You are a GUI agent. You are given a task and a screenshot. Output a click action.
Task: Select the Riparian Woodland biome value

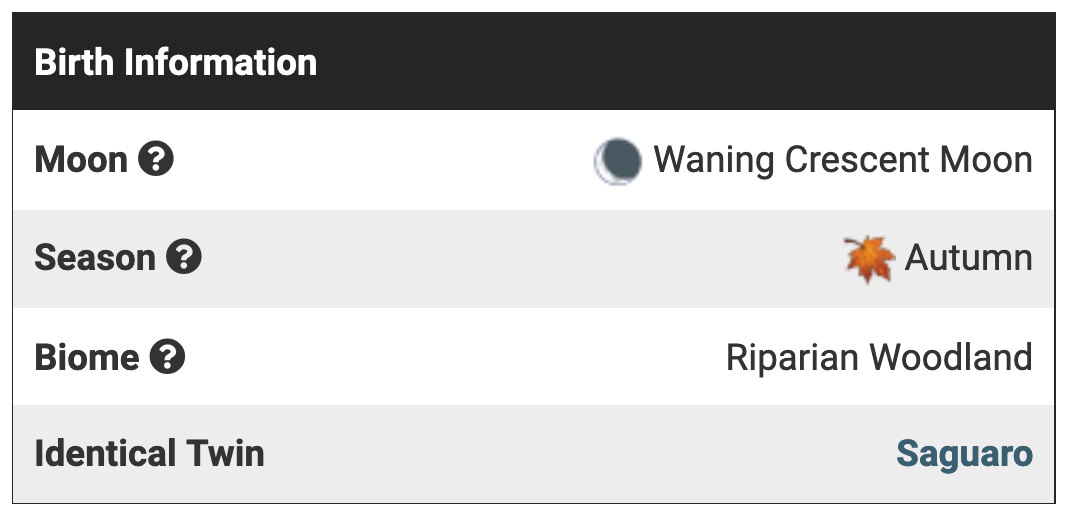[879, 357]
